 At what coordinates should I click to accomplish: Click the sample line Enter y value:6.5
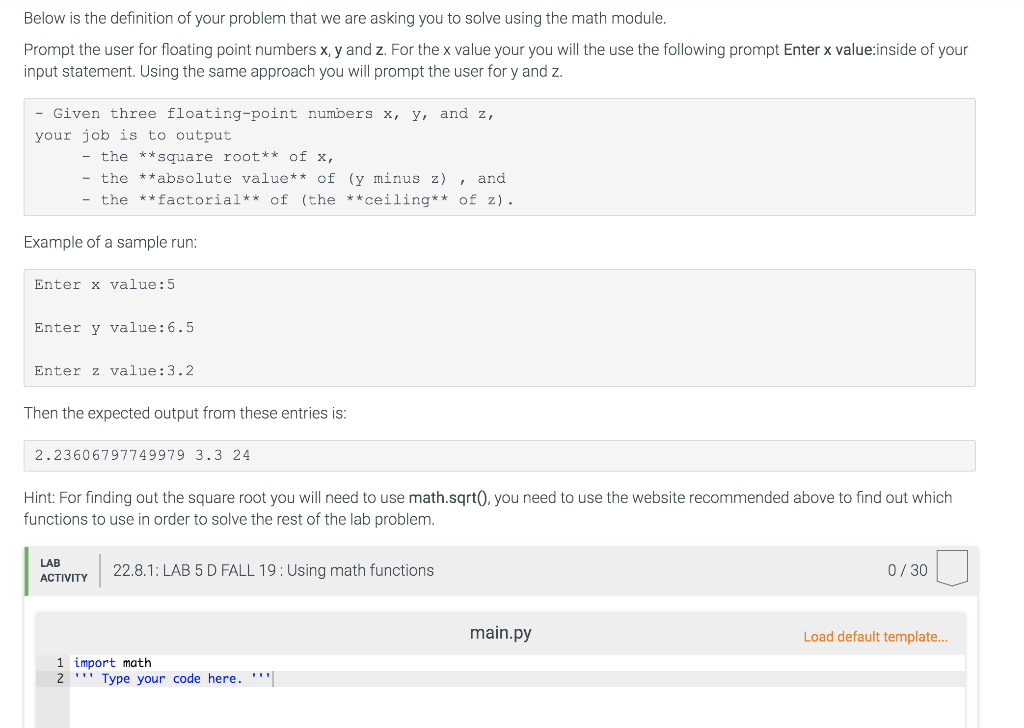[x=114, y=328]
